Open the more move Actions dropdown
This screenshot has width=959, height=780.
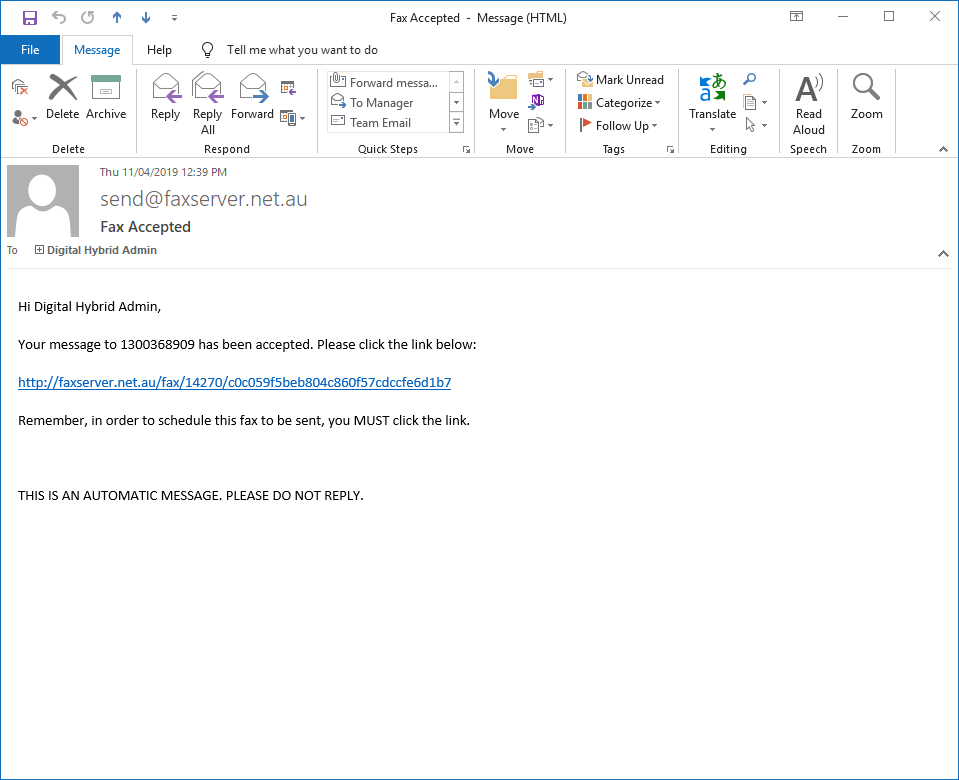[540, 125]
